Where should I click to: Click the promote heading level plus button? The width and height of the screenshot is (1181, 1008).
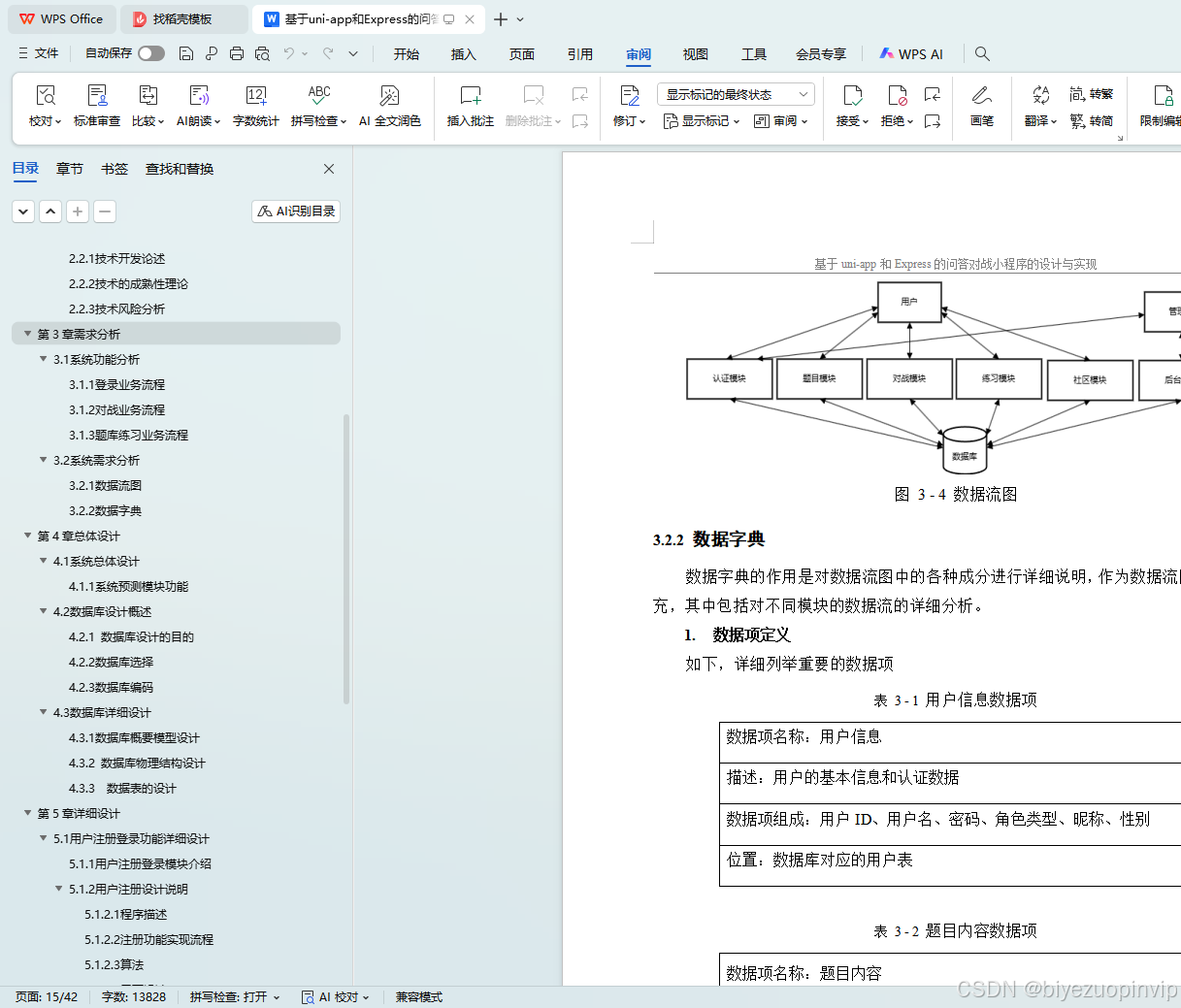click(78, 211)
